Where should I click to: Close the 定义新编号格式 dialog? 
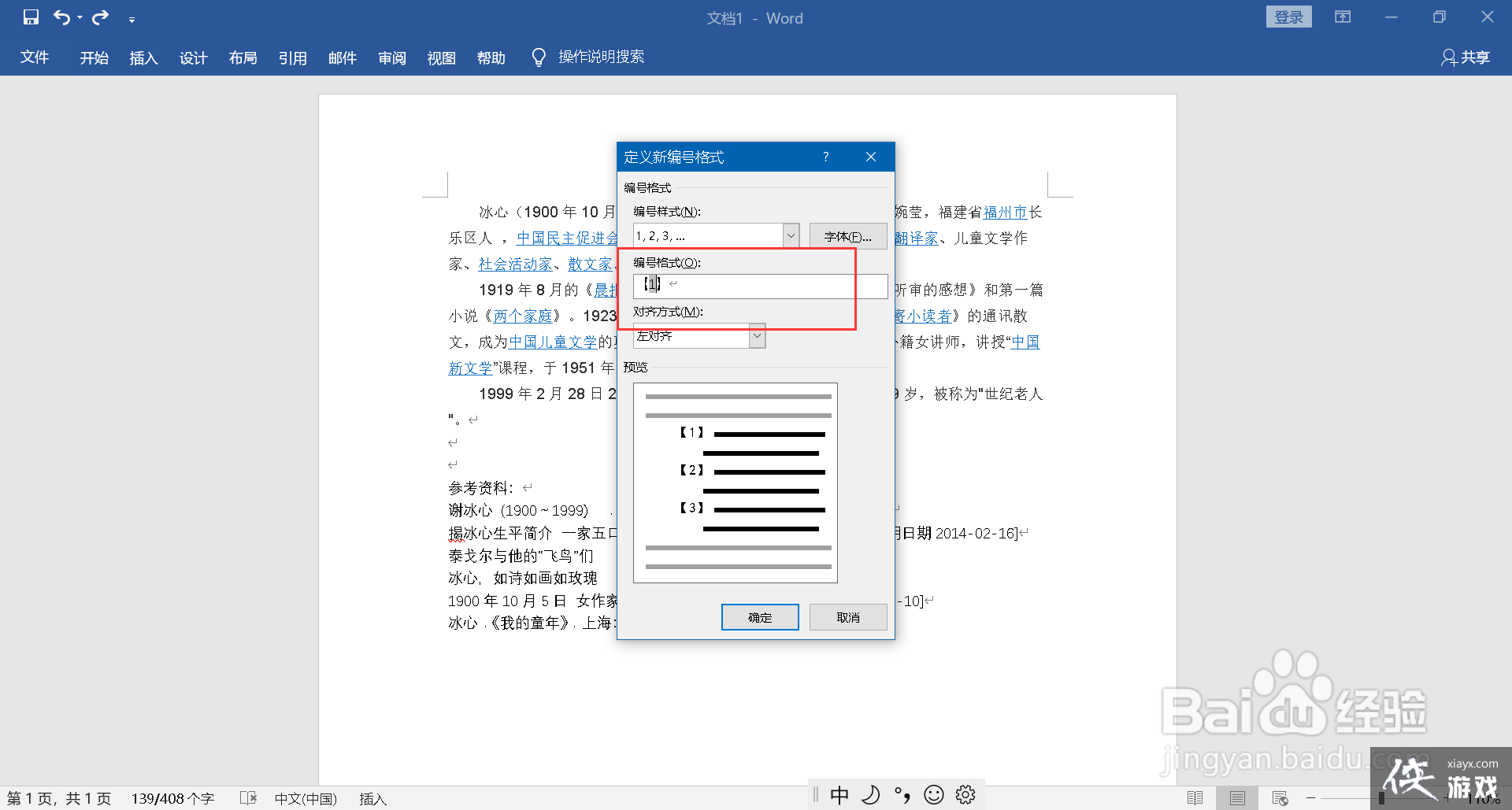point(871,157)
